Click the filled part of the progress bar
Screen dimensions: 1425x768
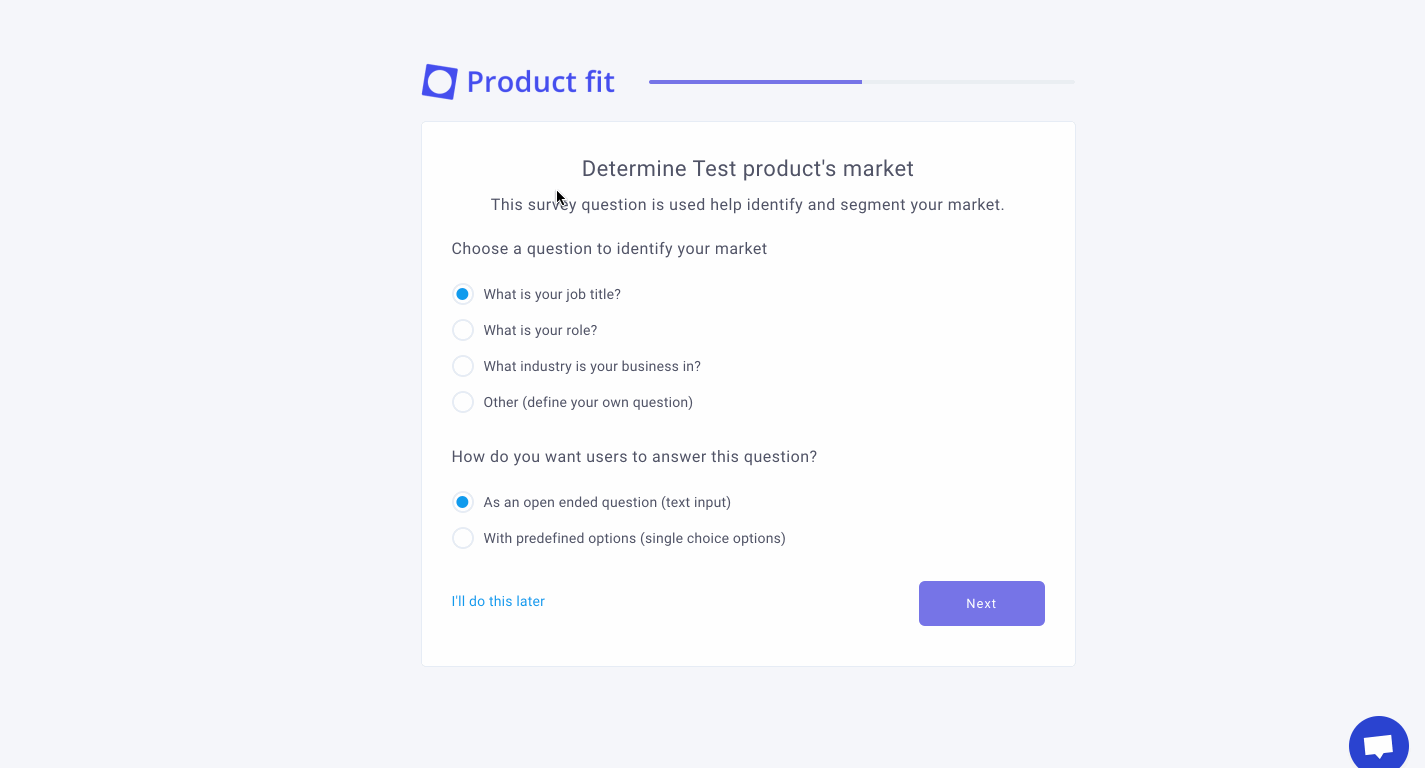[755, 82]
